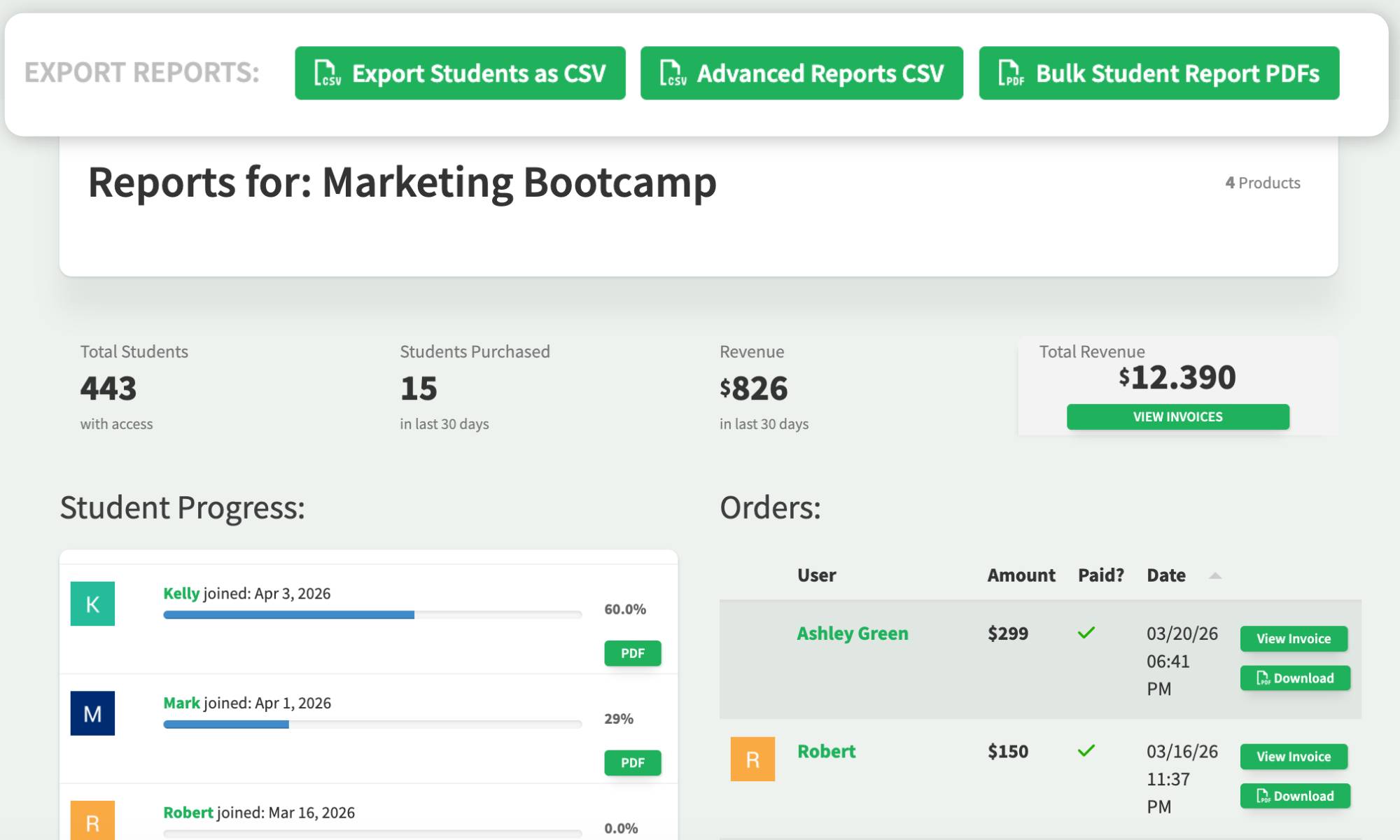Open Robert's link in Student Progress

[188, 813]
